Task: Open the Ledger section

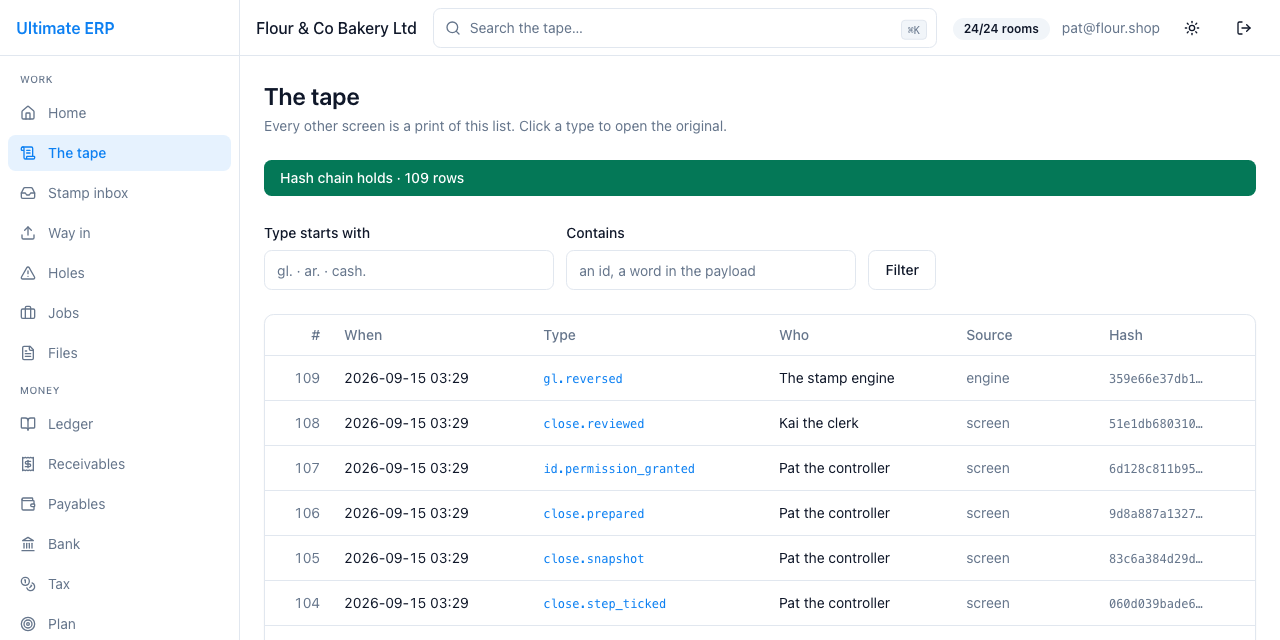Action: point(119,424)
